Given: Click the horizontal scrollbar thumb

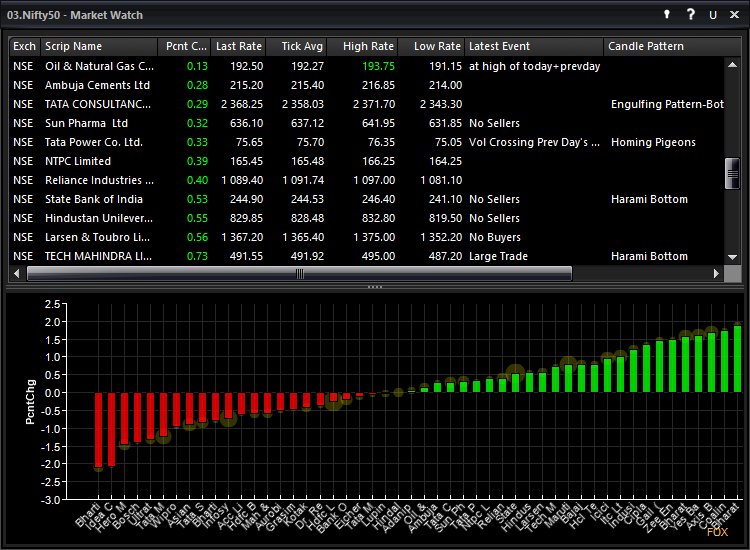Looking at the screenshot, I should coord(299,274).
